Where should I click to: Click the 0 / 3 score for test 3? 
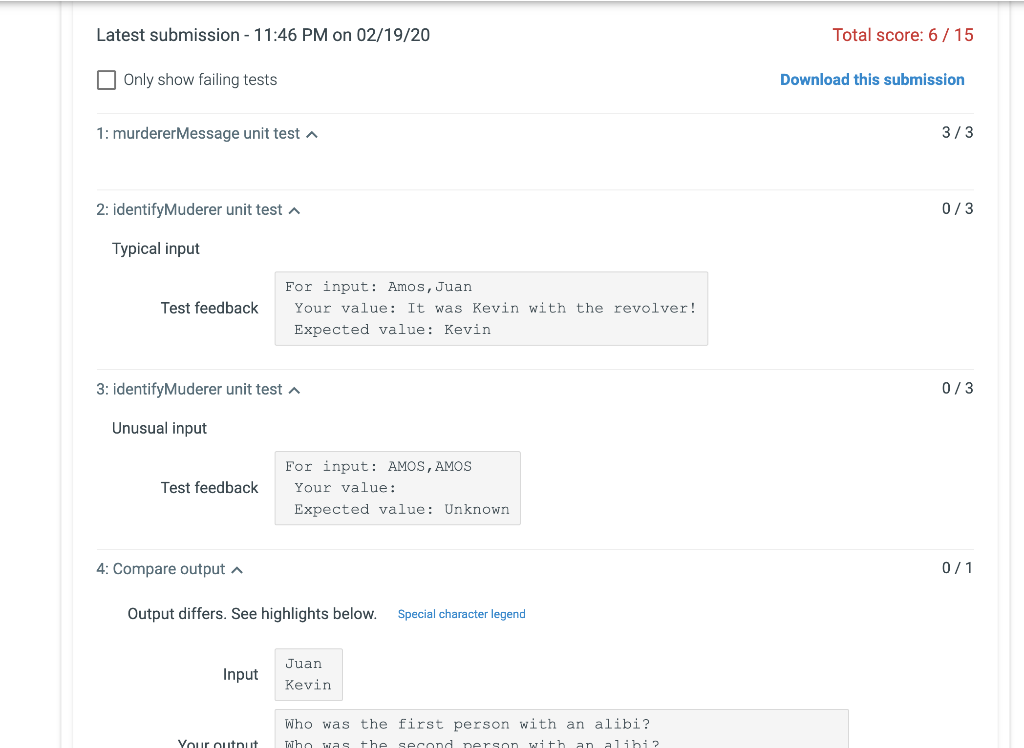click(957, 389)
